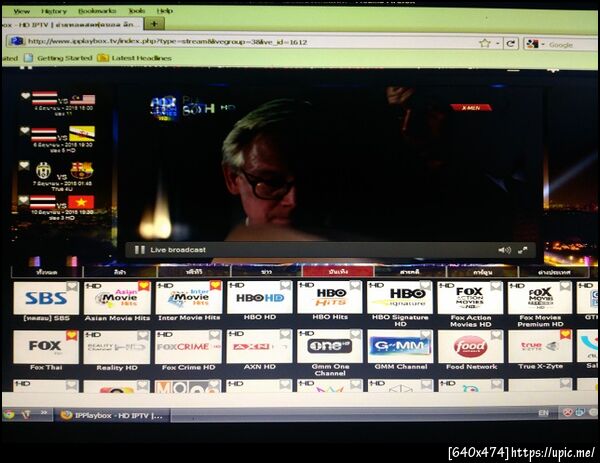This screenshot has height=463, width=600.
Task: Open the AXN HD channel
Action: tap(260, 346)
